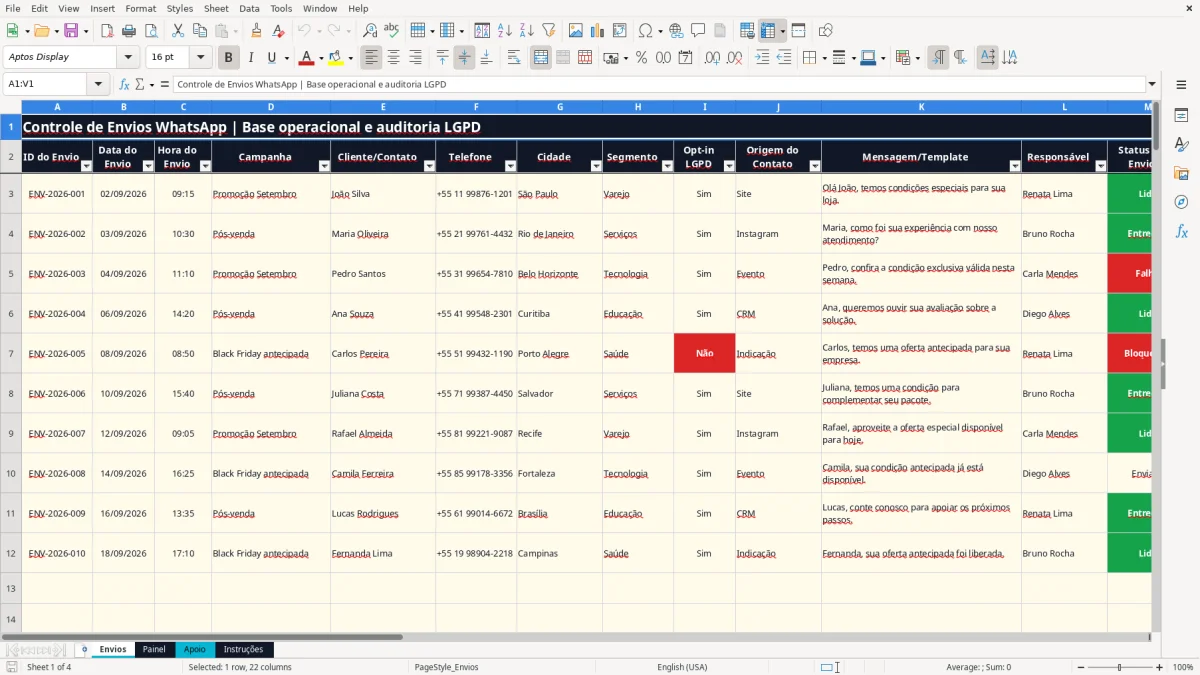Click the English (USA) language status
1200x675 pixels.
(682, 667)
